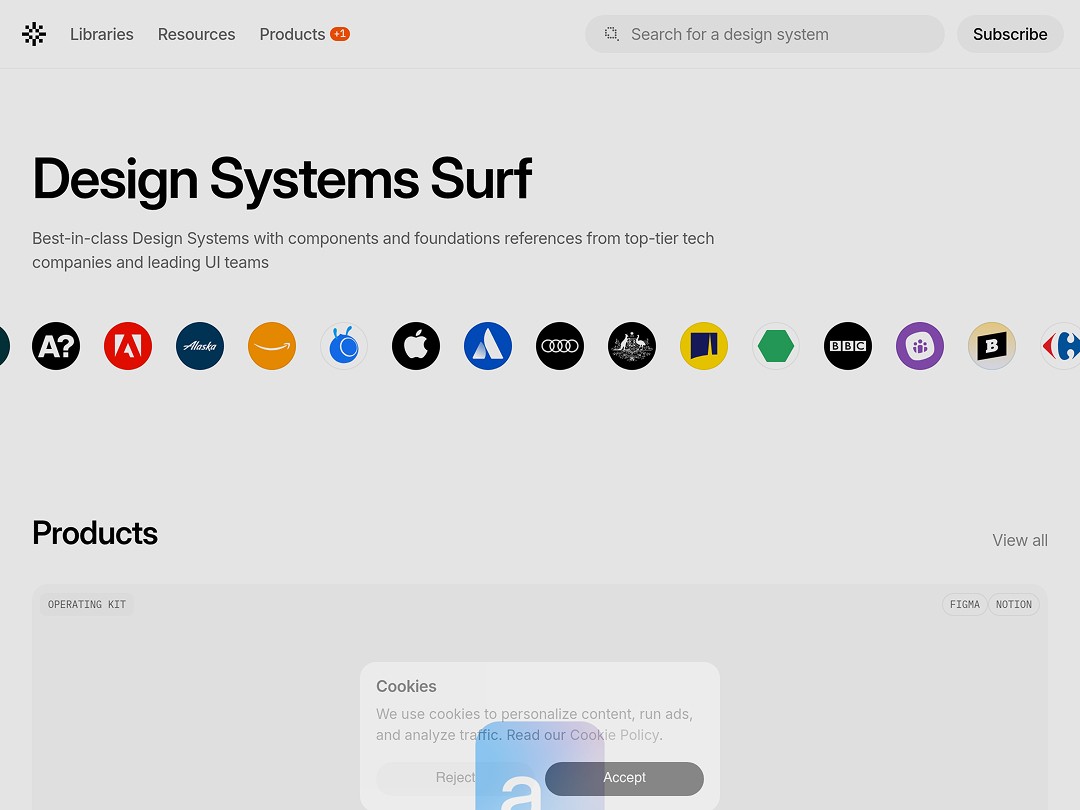Open the green hexagon logo icon
The width and height of the screenshot is (1080, 810).
tap(776, 346)
